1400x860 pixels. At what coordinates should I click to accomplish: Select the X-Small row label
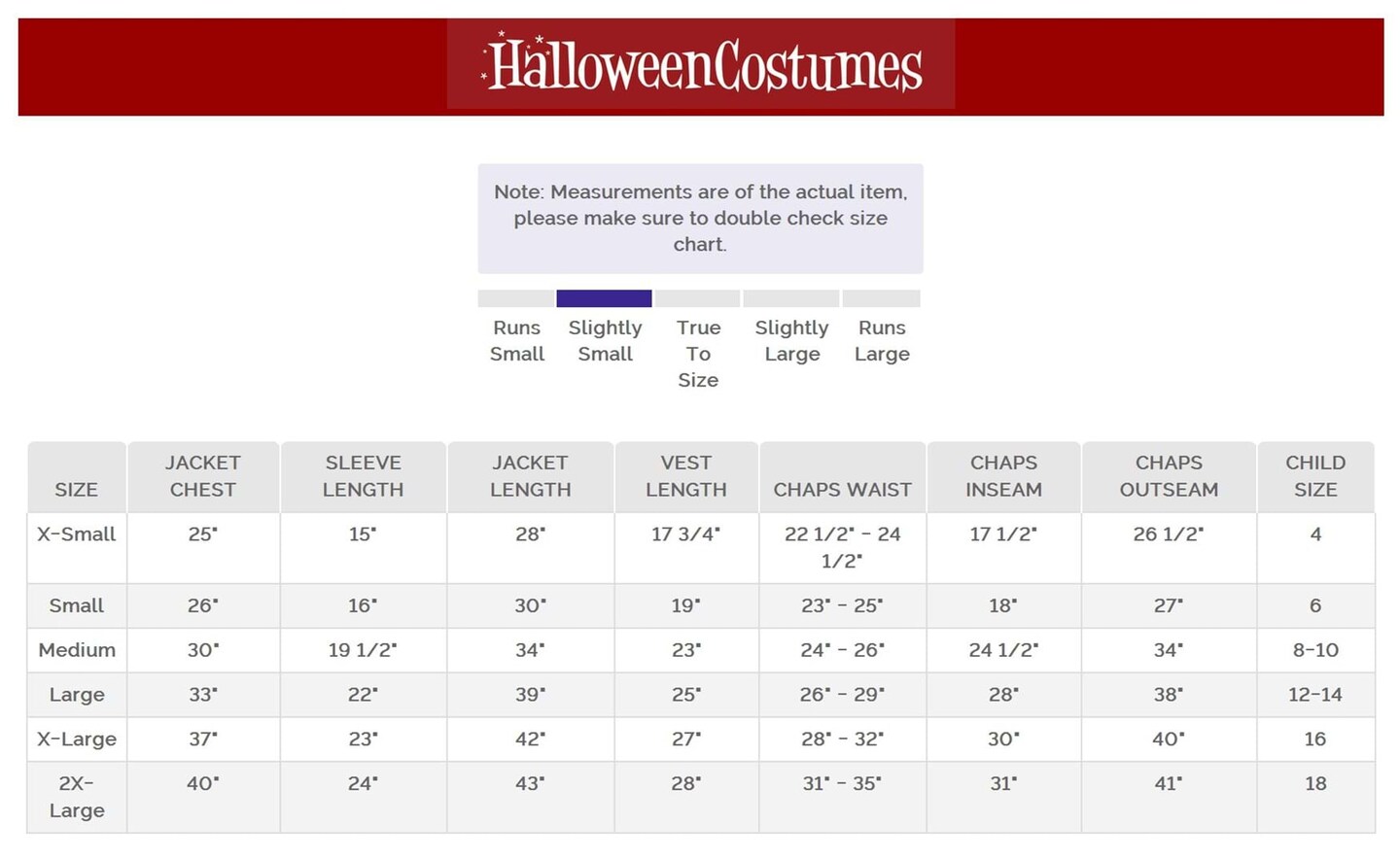pyautogui.click(x=76, y=533)
